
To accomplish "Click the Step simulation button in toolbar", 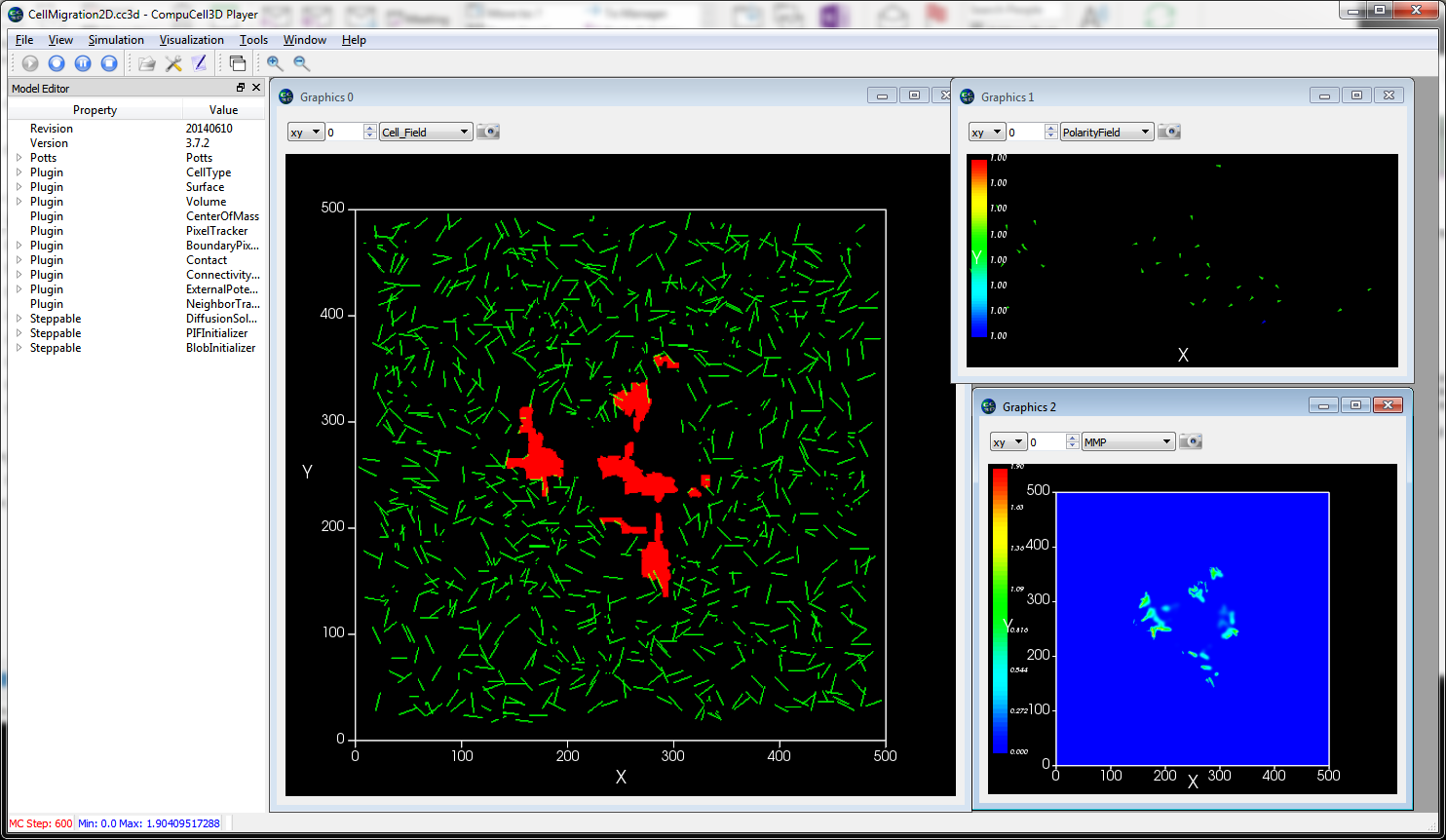I will (x=57, y=63).
